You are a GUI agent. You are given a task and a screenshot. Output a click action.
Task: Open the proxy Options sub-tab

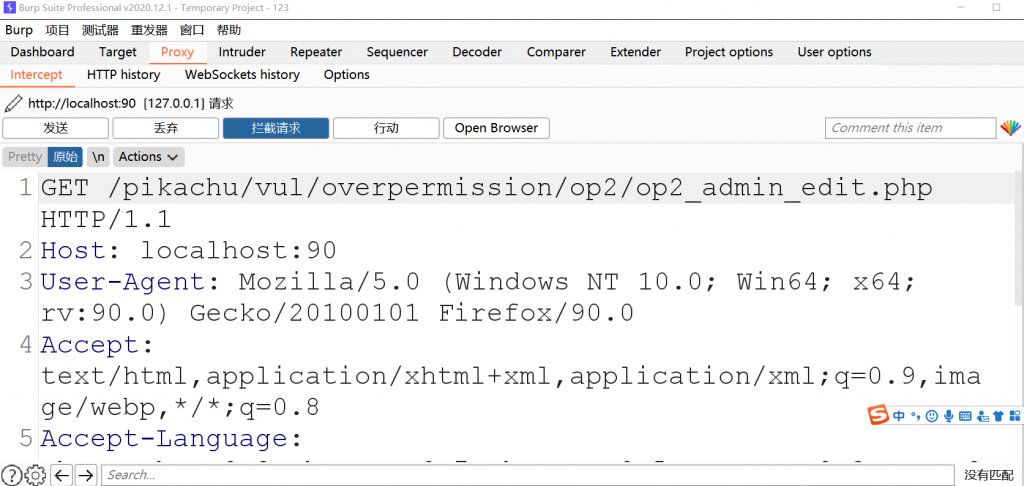click(347, 74)
